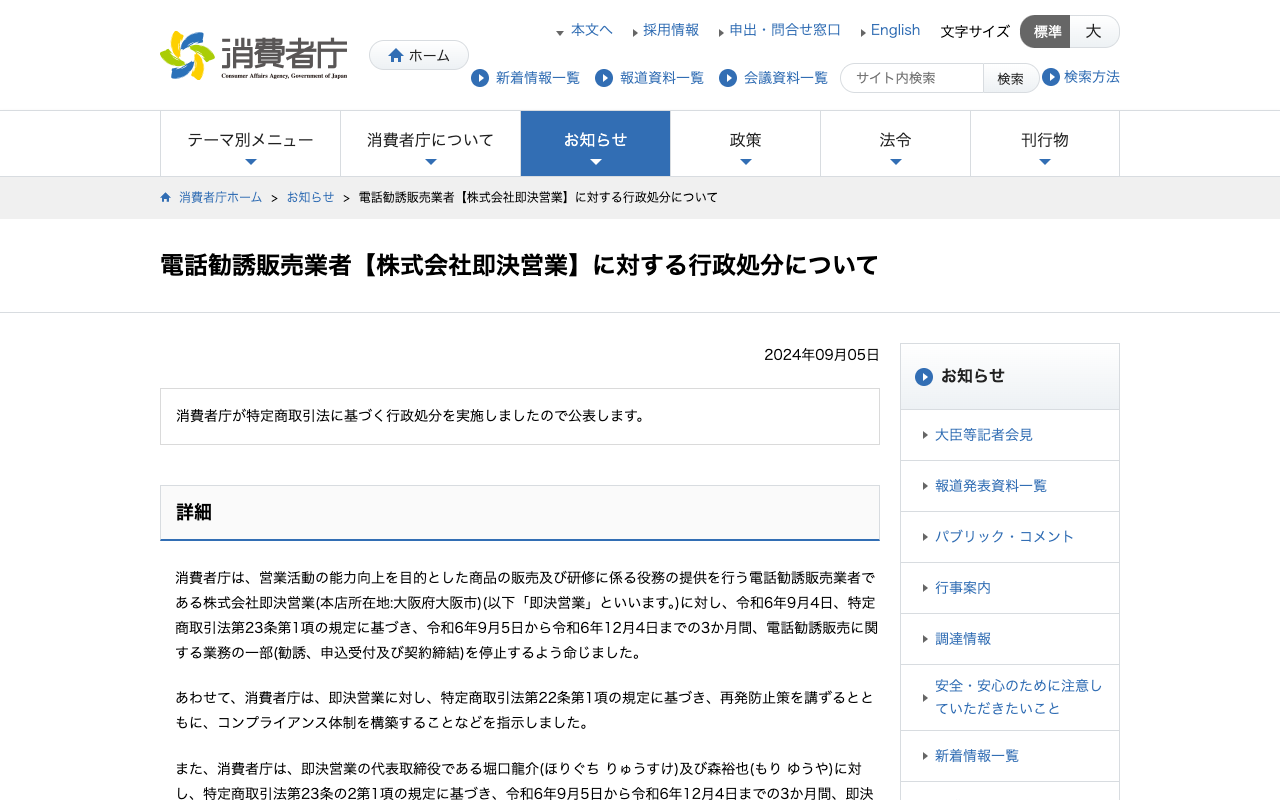This screenshot has width=1280, height=800.
Task: Go to 消費者庁ホーム breadcrumb
Action: 220,197
